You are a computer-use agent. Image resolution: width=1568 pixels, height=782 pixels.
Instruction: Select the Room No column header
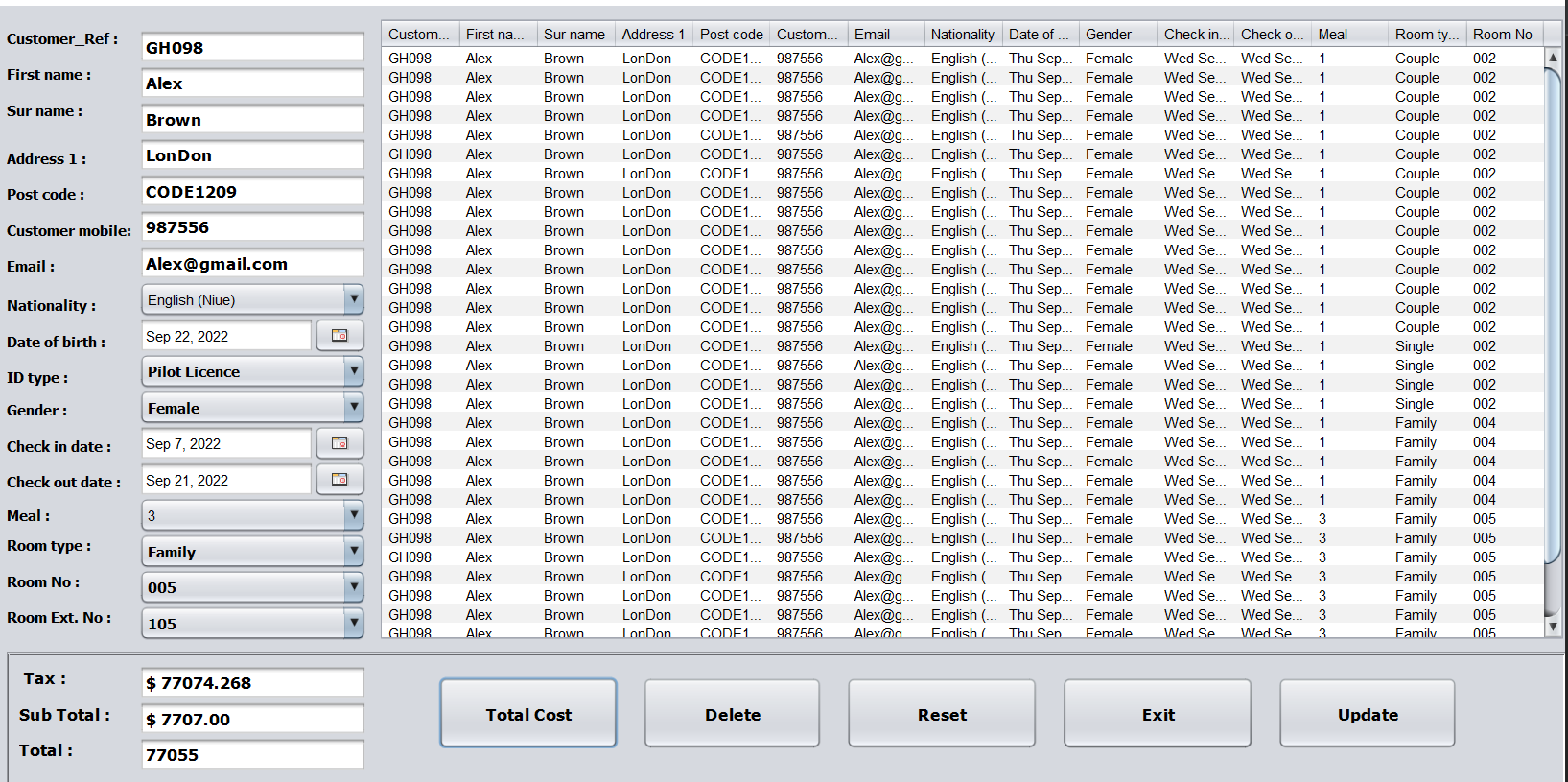click(x=1505, y=35)
